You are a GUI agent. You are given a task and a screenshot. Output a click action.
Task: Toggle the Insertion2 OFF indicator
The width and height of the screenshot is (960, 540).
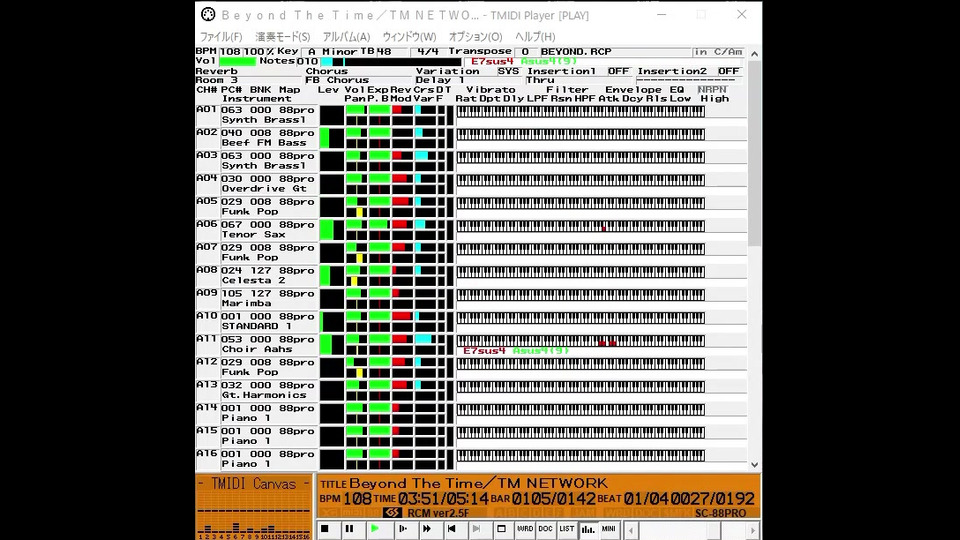tap(728, 71)
